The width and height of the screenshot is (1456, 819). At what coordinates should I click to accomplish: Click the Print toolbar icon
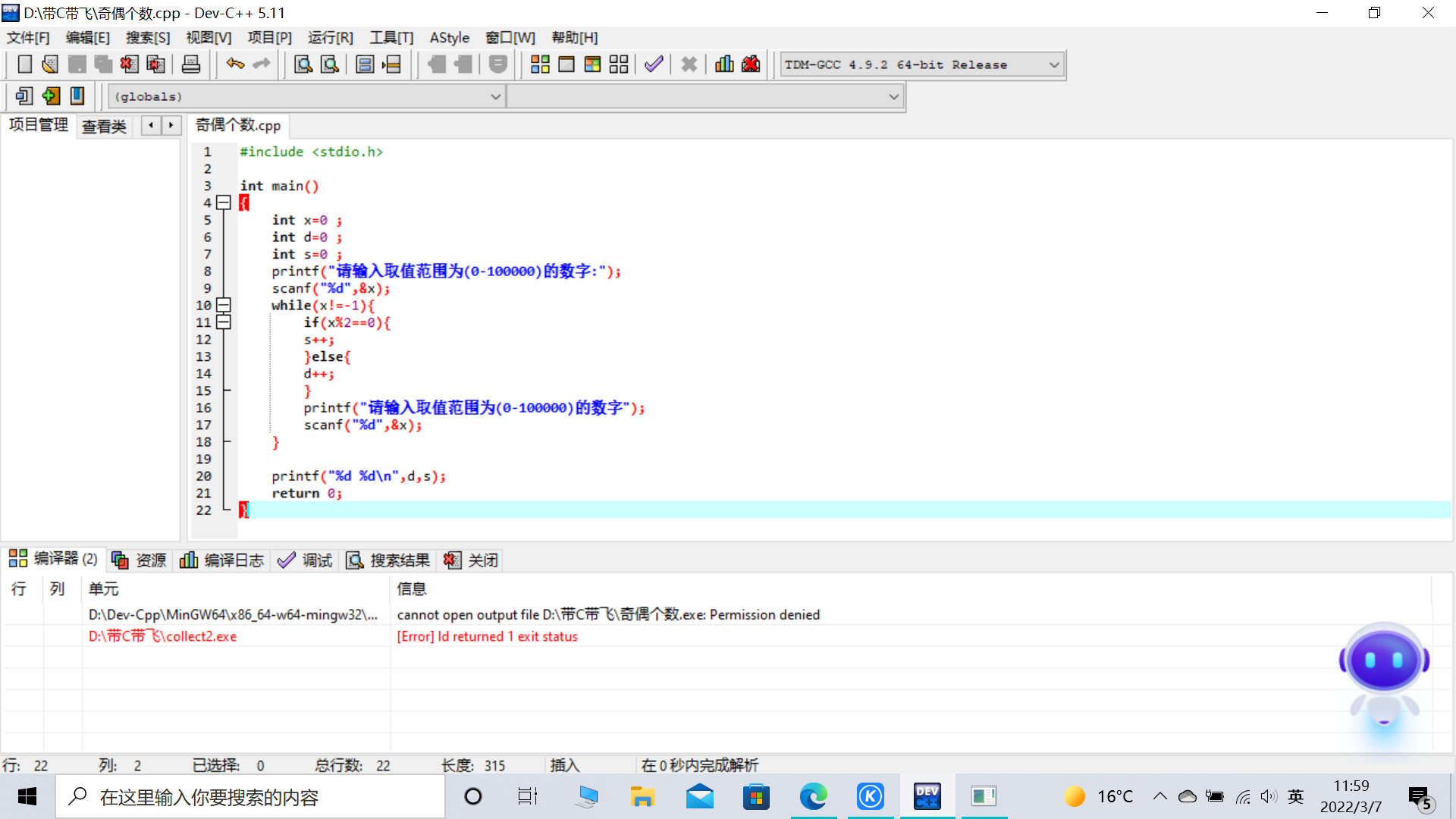[191, 64]
